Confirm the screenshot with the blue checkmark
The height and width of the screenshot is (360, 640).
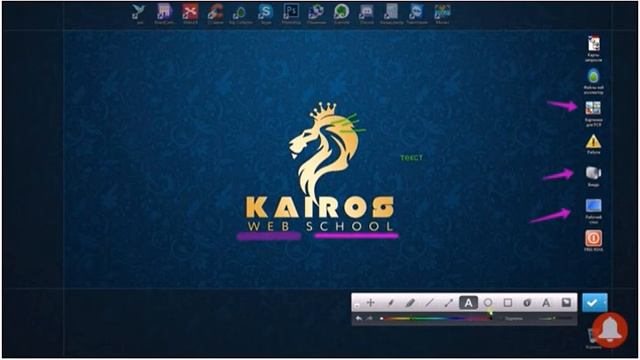click(x=592, y=303)
